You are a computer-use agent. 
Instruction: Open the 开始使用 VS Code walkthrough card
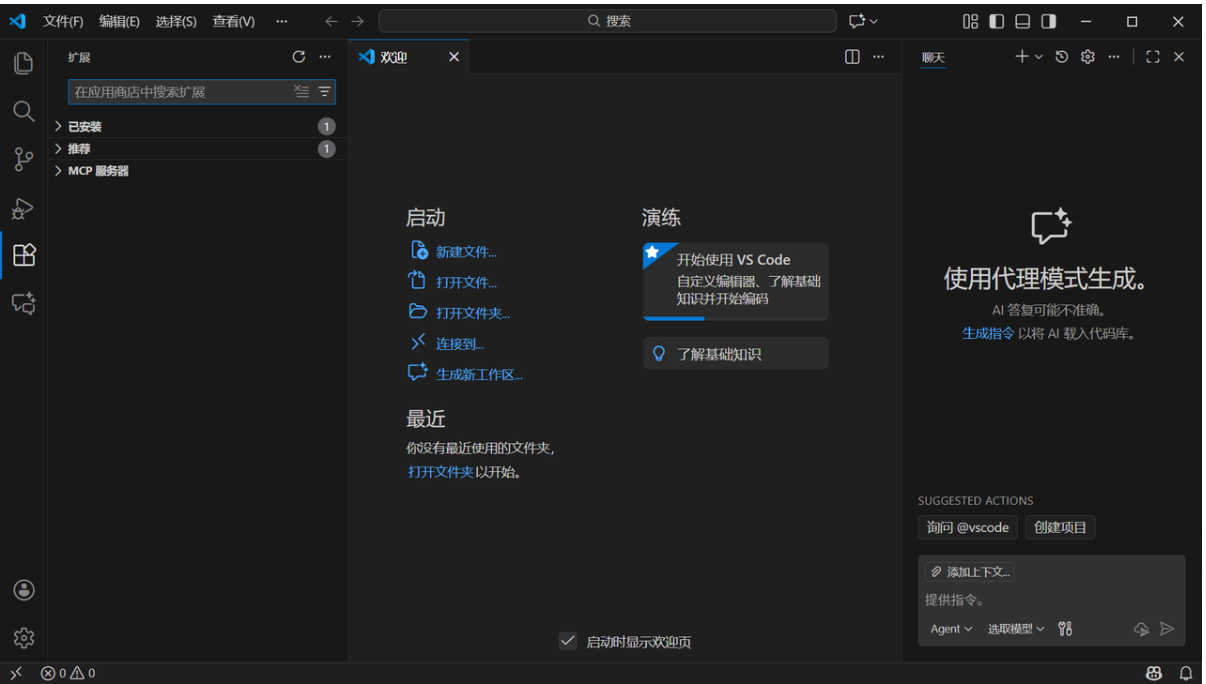tap(736, 282)
